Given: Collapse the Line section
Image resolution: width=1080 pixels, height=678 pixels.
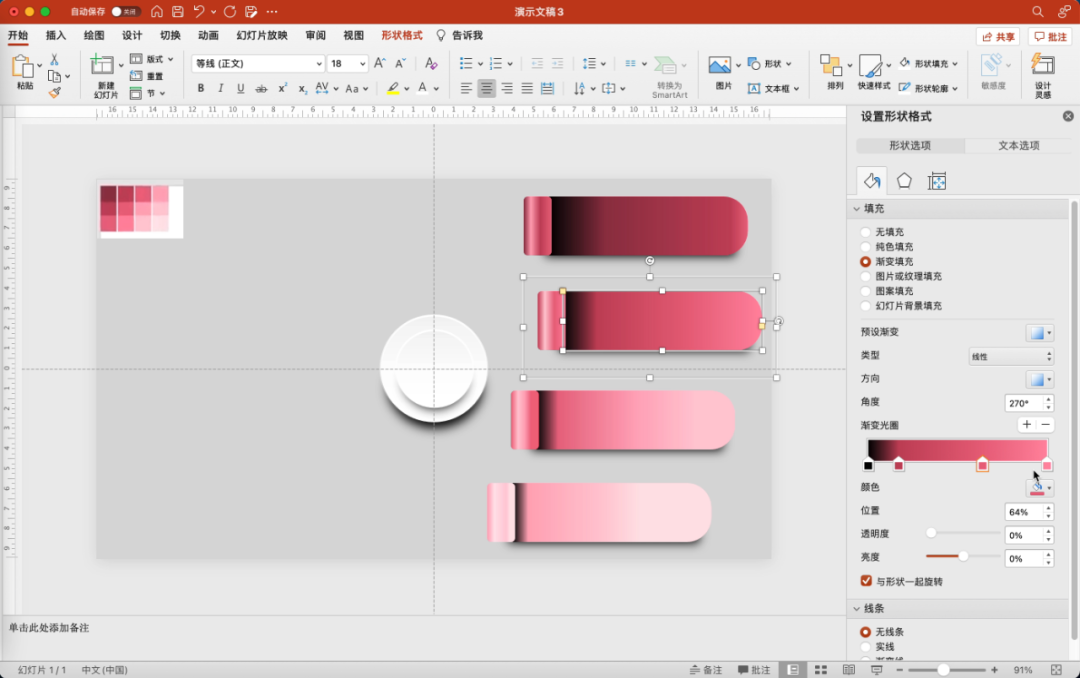Looking at the screenshot, I should 857,608.
